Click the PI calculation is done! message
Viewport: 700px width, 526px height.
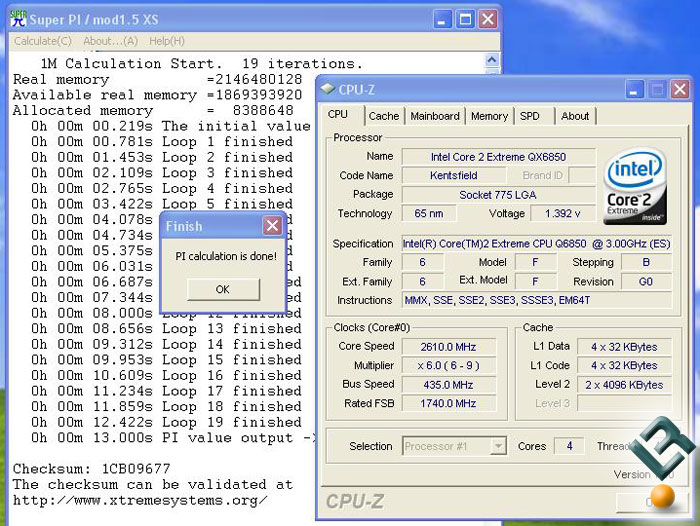[x=226, y=256]
